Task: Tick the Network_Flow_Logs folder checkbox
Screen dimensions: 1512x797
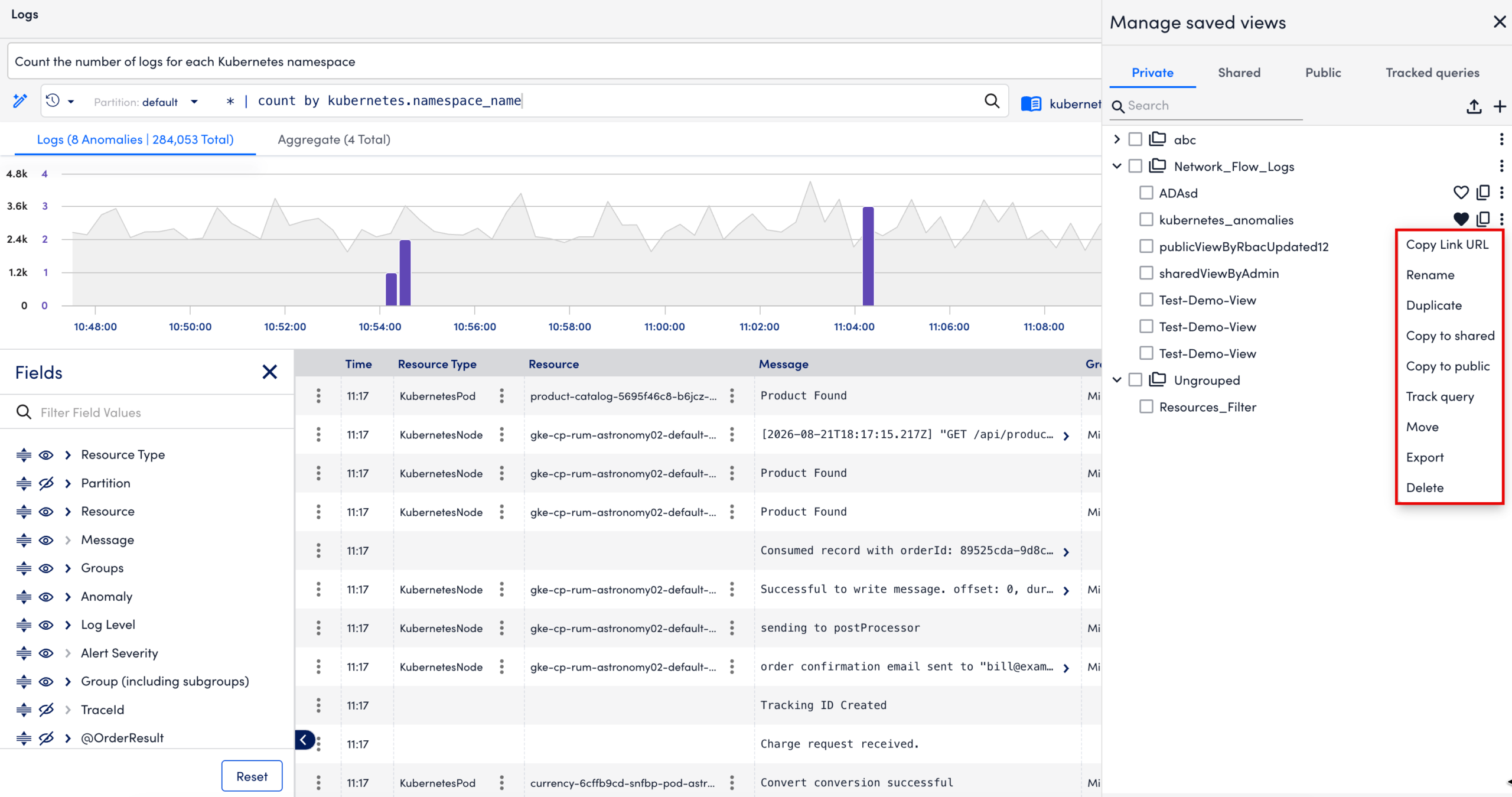Action: 1135,166
